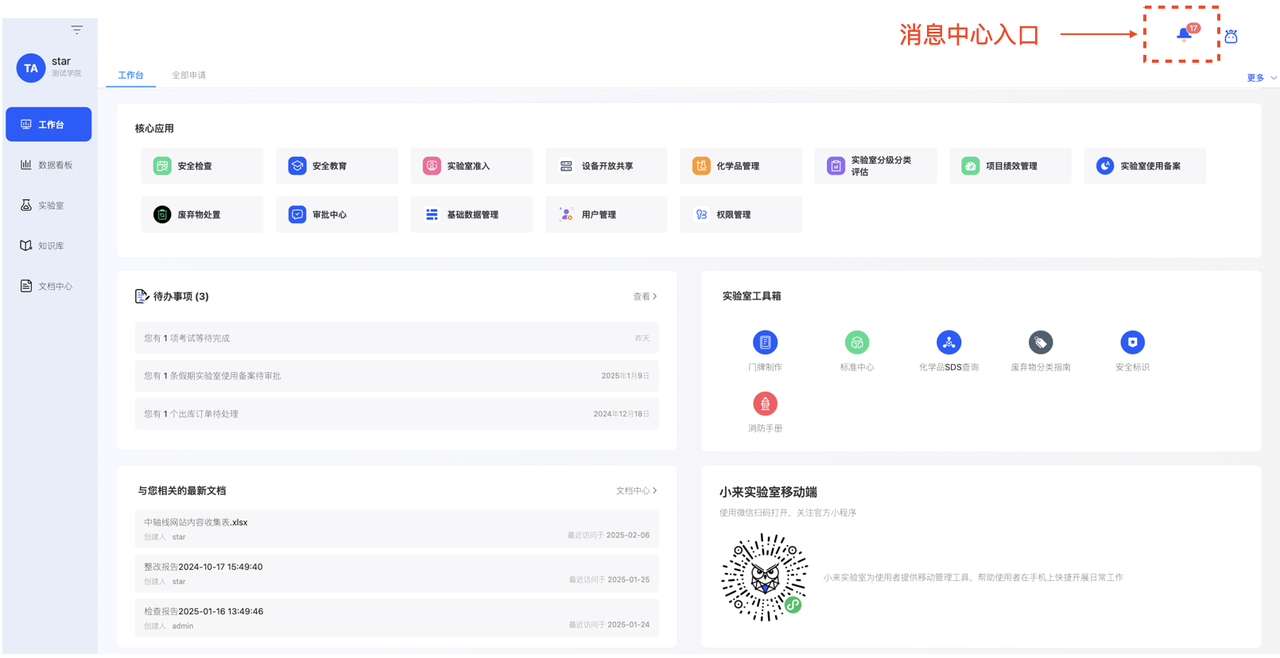The width and height of the screenshot is (1280, 658).
Task: Open the 安全标识 tool
Action: [1132, 351]
